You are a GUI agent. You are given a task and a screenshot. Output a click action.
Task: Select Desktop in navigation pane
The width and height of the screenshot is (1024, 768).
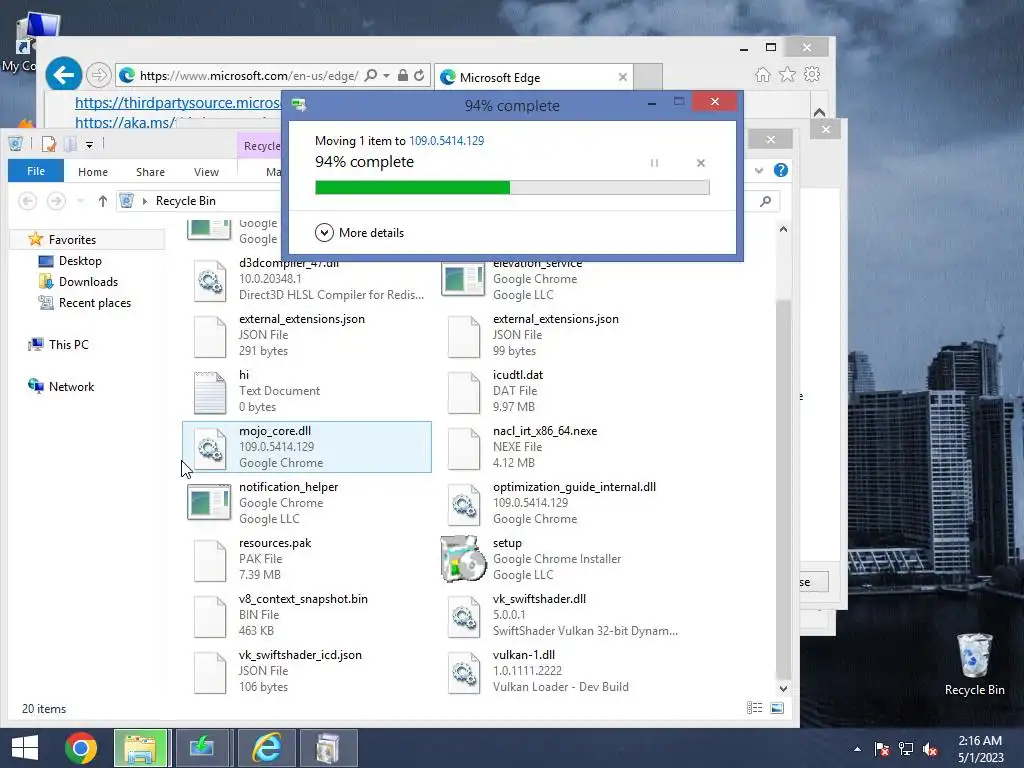coord(80,261)
